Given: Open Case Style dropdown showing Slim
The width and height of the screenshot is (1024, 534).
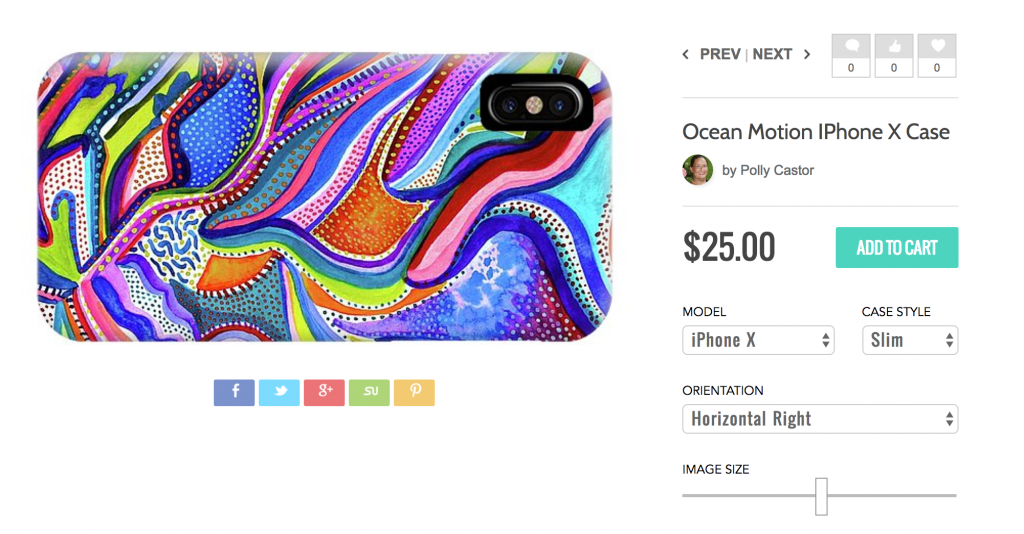Looking at the screenshot, I should [x=910, y=340].
